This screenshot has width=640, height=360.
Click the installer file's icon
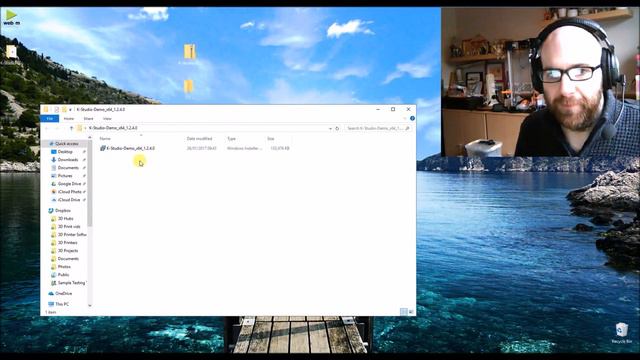pyautogui.click(x=103, y=148)
